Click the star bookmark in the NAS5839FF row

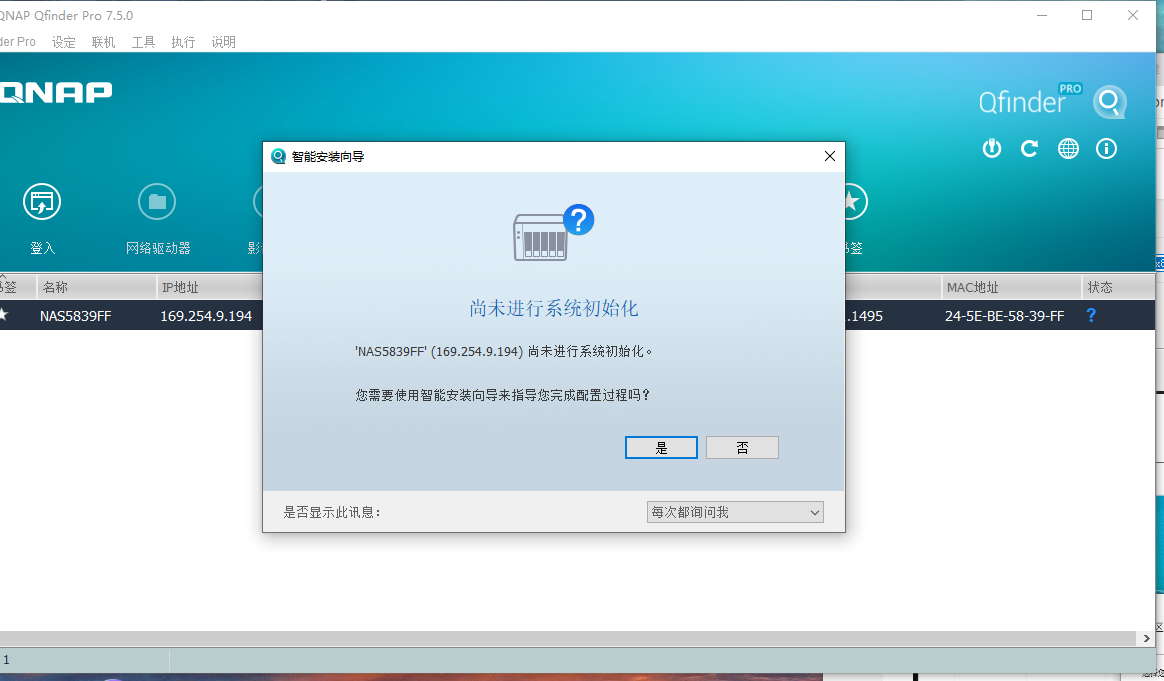pos(4,315)
